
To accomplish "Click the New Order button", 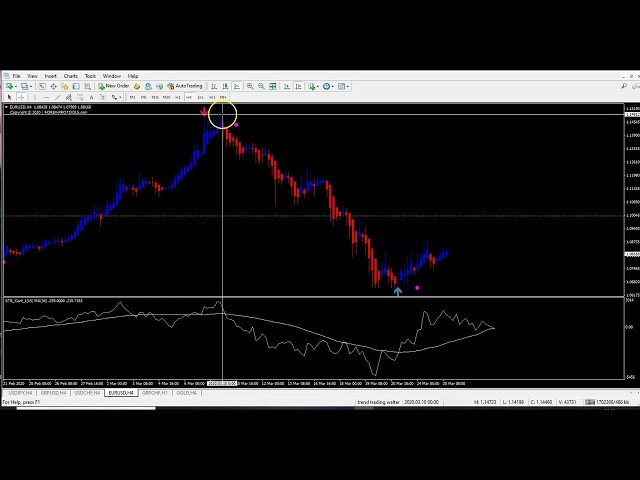I will 114,86.
